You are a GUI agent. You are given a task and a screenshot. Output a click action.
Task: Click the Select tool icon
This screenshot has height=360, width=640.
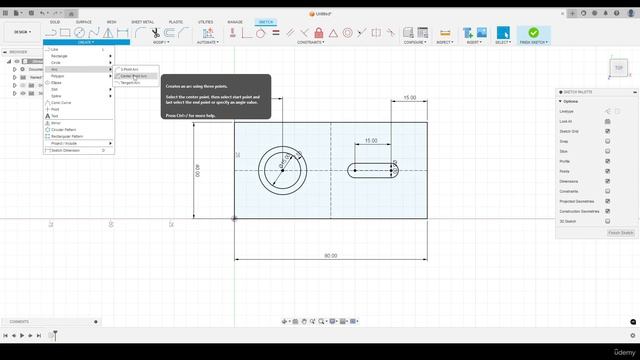(x=503, y=33)
